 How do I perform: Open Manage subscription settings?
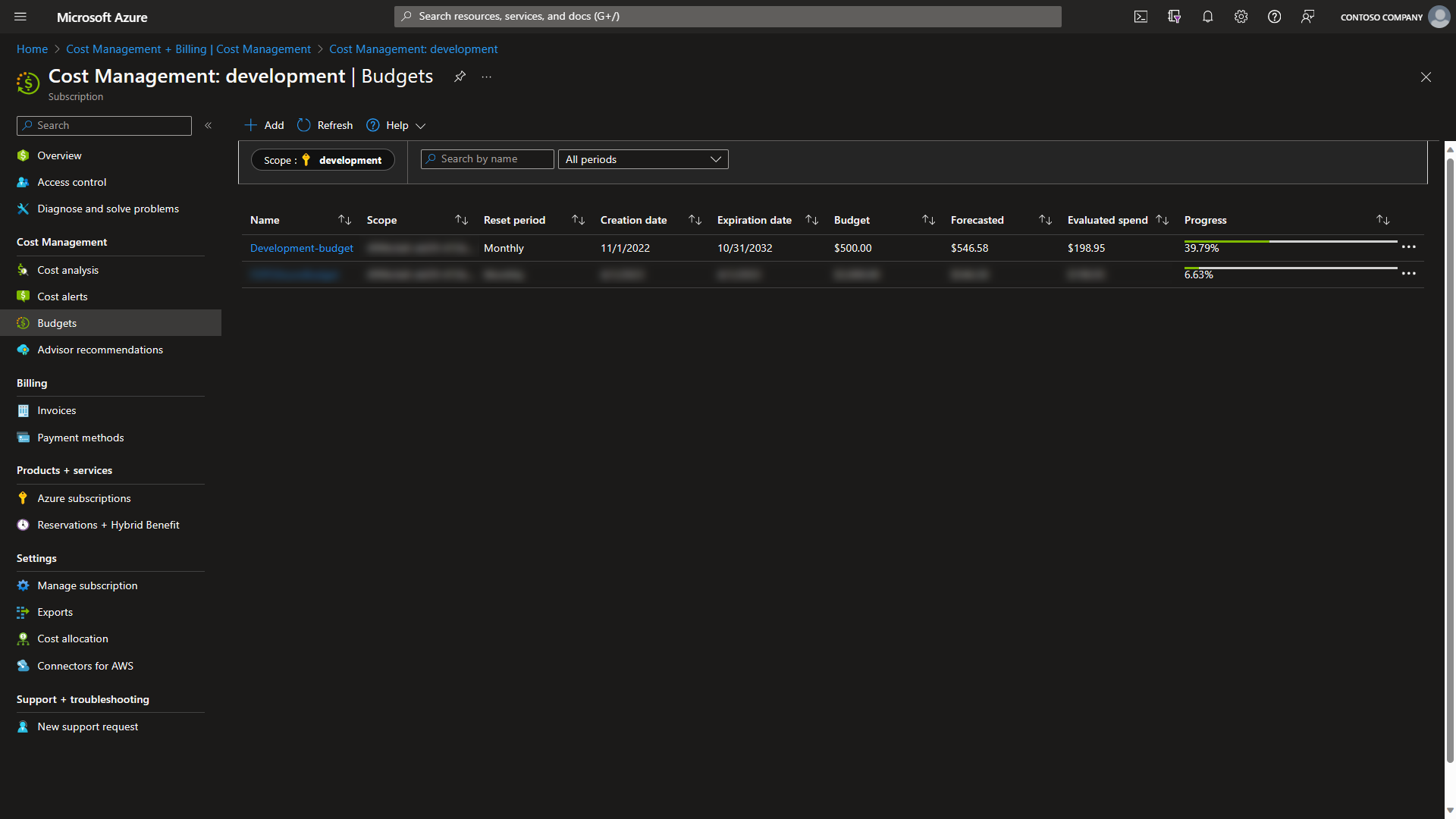pyautogui.click(x=87, y=585)
